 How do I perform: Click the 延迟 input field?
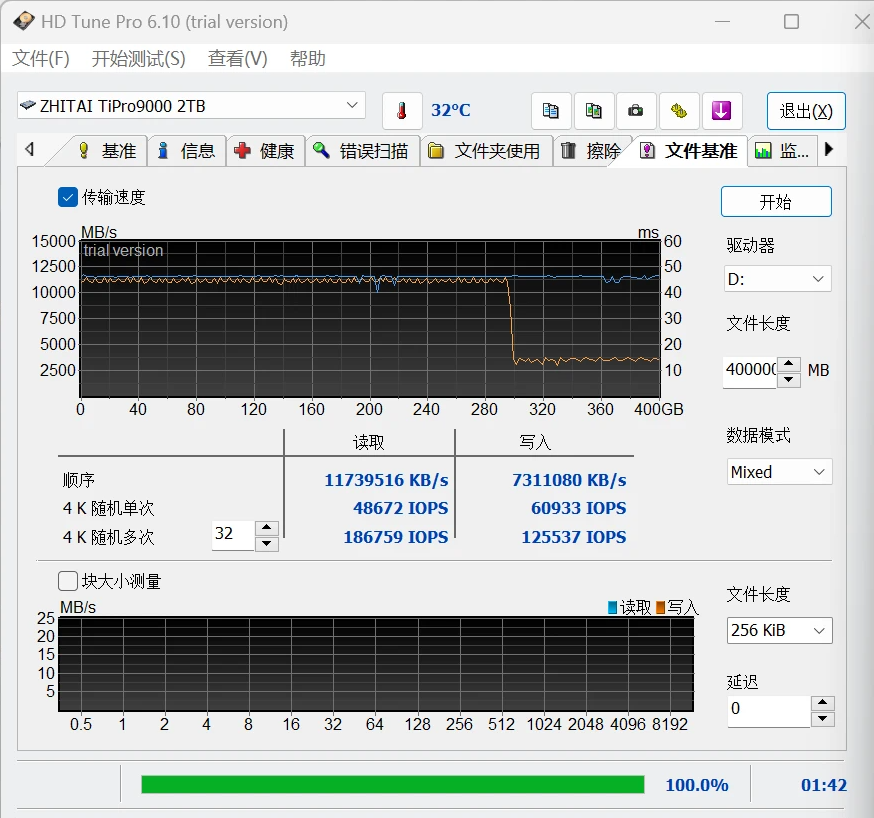[768, 709]
